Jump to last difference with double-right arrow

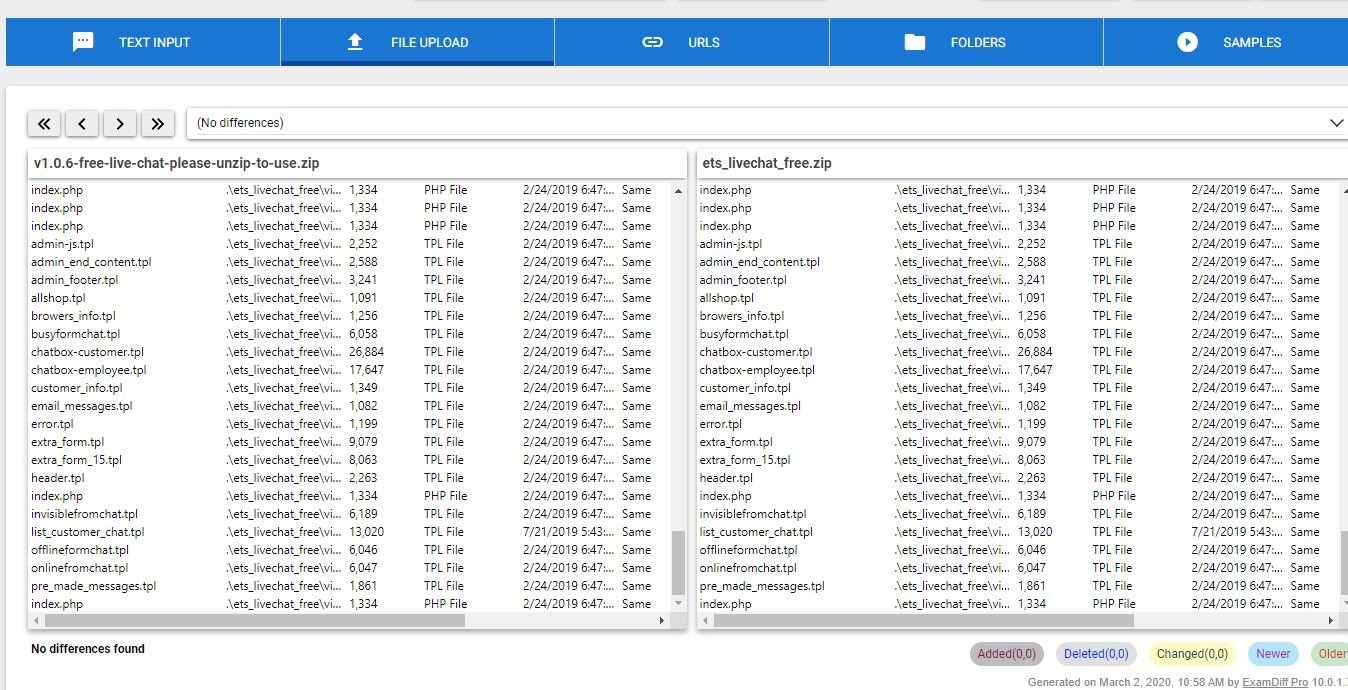(158, 124)
